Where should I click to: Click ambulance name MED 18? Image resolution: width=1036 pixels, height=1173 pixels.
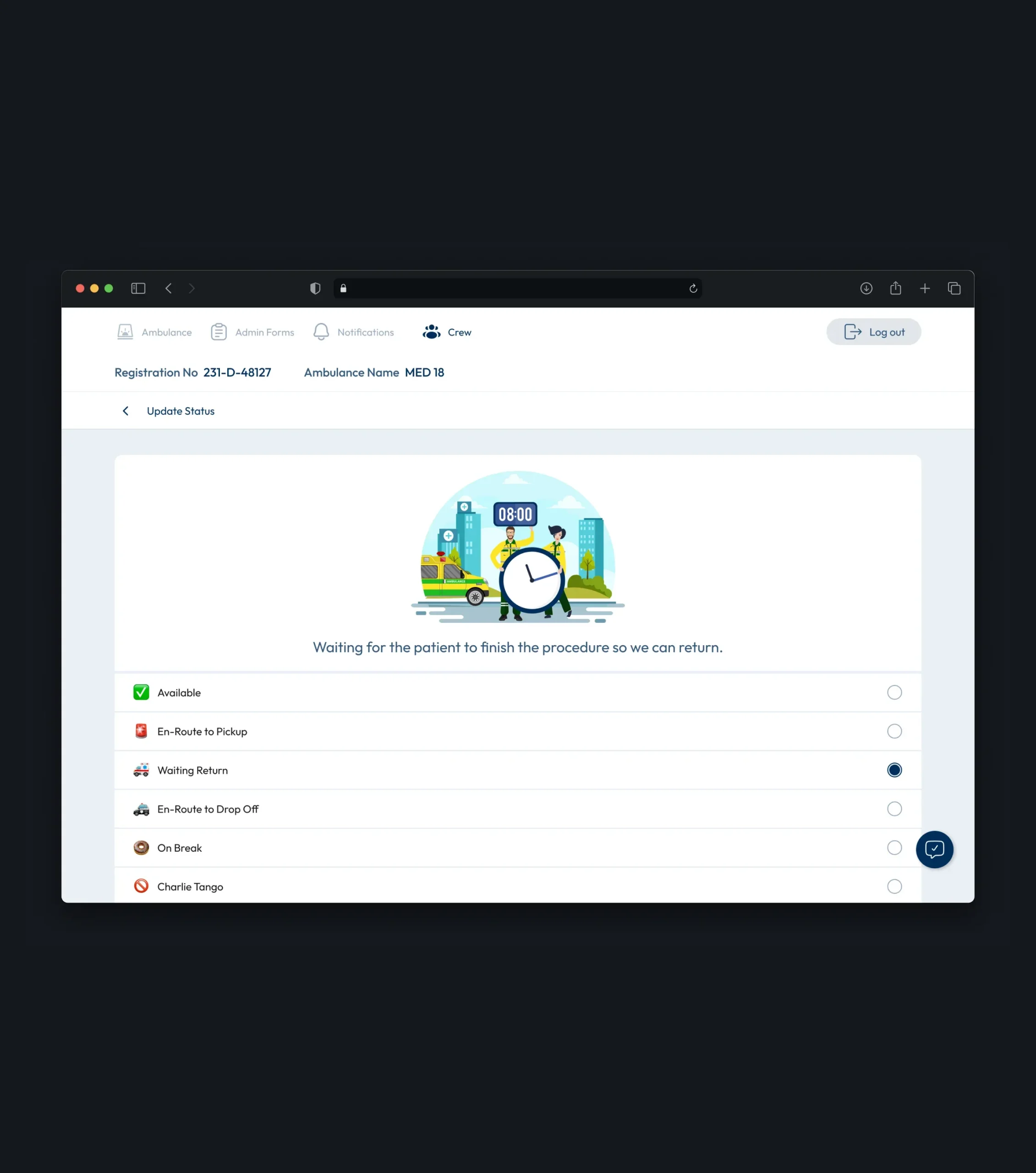point(425,373)
